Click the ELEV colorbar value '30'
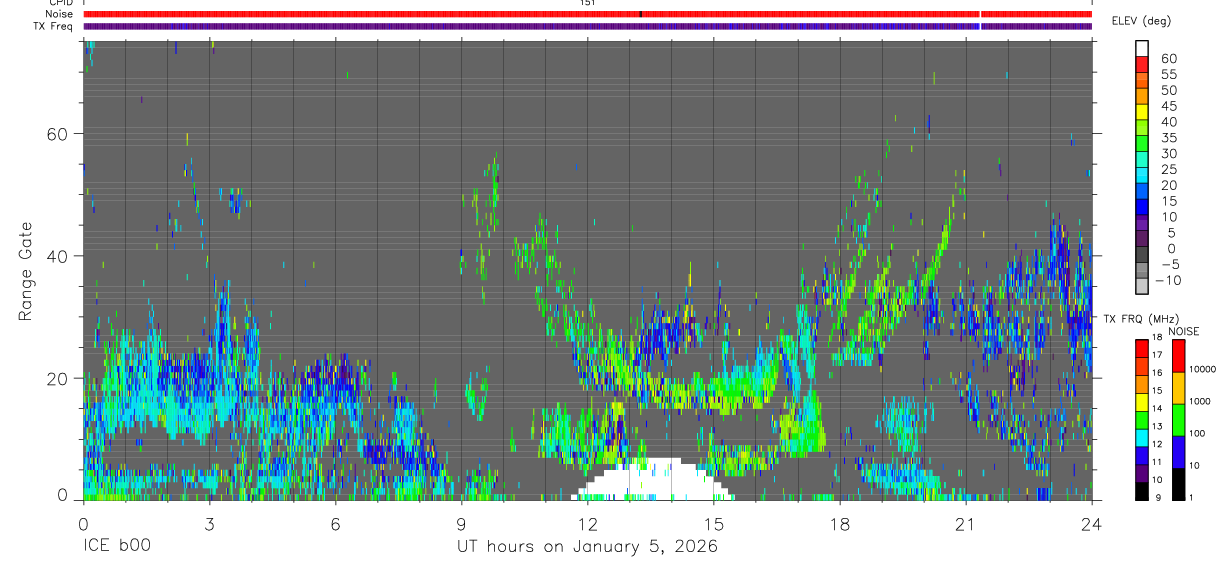Viewport: 1228px width, 567px height. click(1169, 153)
